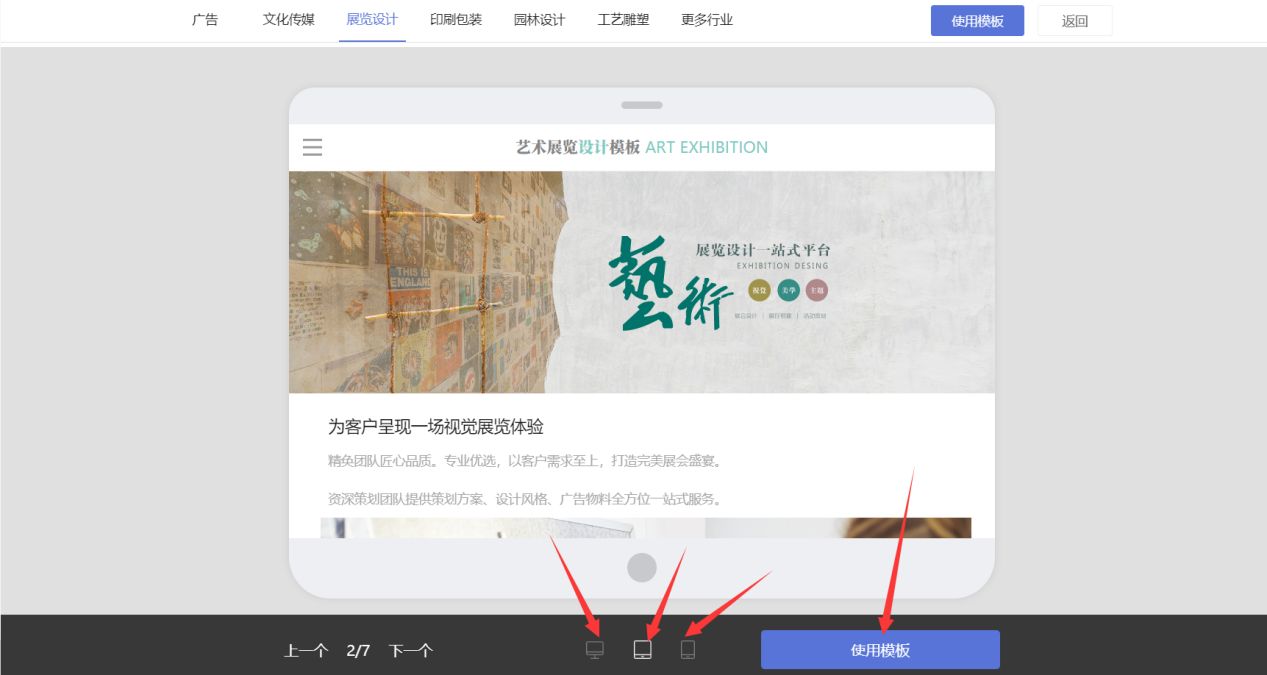Click teal 美学 circle badge on banner
This screenshot has width=1267, height=675.
[789, 290]
